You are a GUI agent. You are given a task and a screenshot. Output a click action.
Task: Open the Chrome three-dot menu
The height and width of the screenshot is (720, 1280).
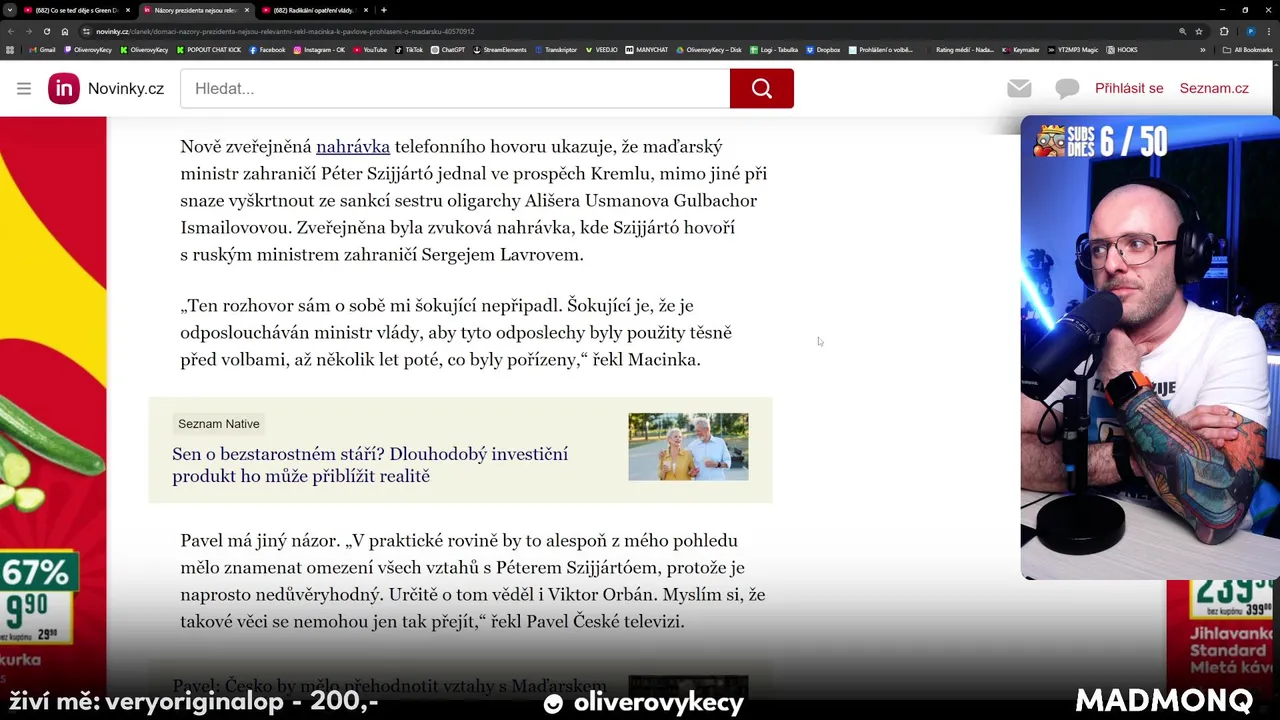(x=1269, y=31)
